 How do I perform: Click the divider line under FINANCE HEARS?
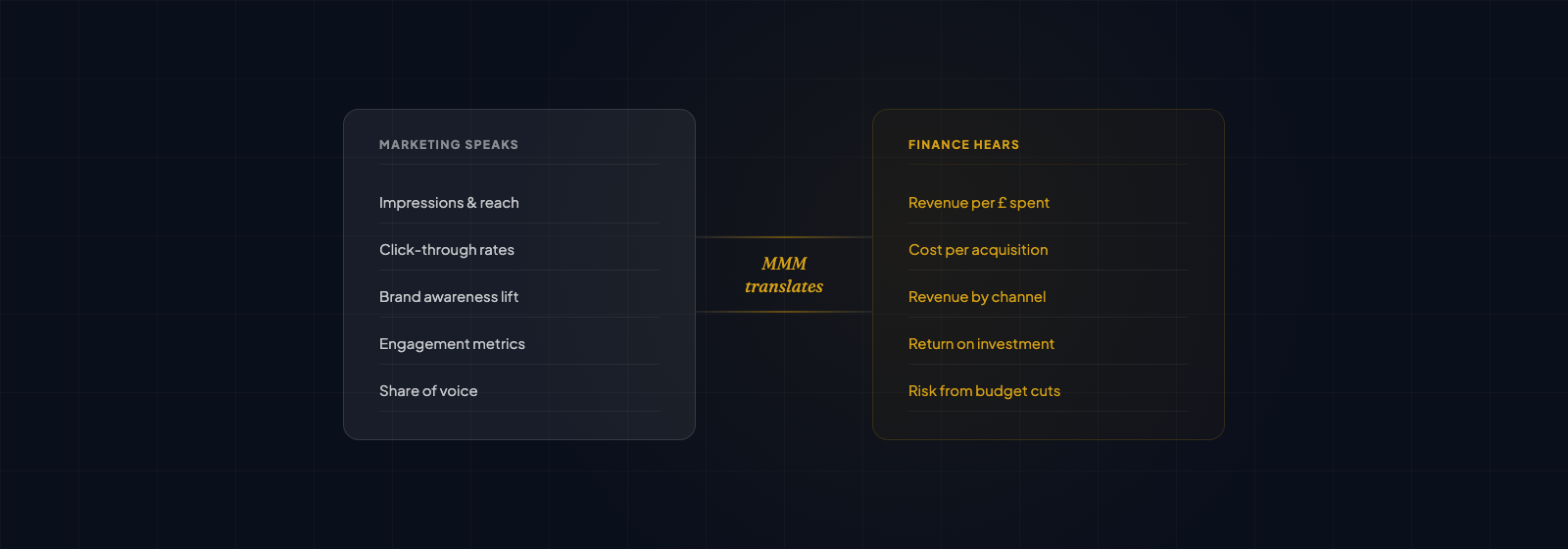[1048, 165]
